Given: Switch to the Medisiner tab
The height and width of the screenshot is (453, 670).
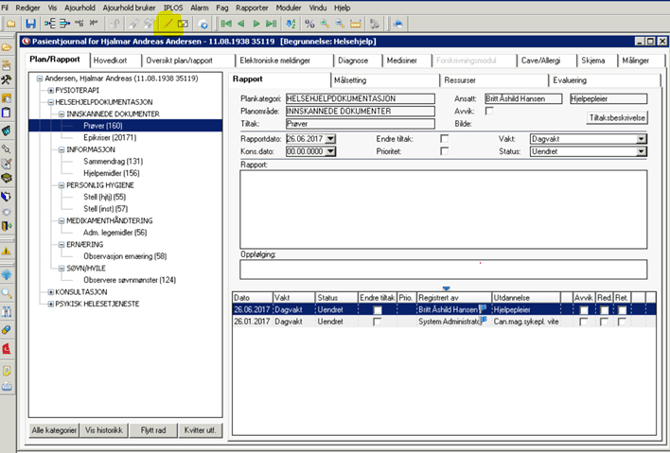Looking at the screenshot, I should pyautogui.click(x=402, y=60).
